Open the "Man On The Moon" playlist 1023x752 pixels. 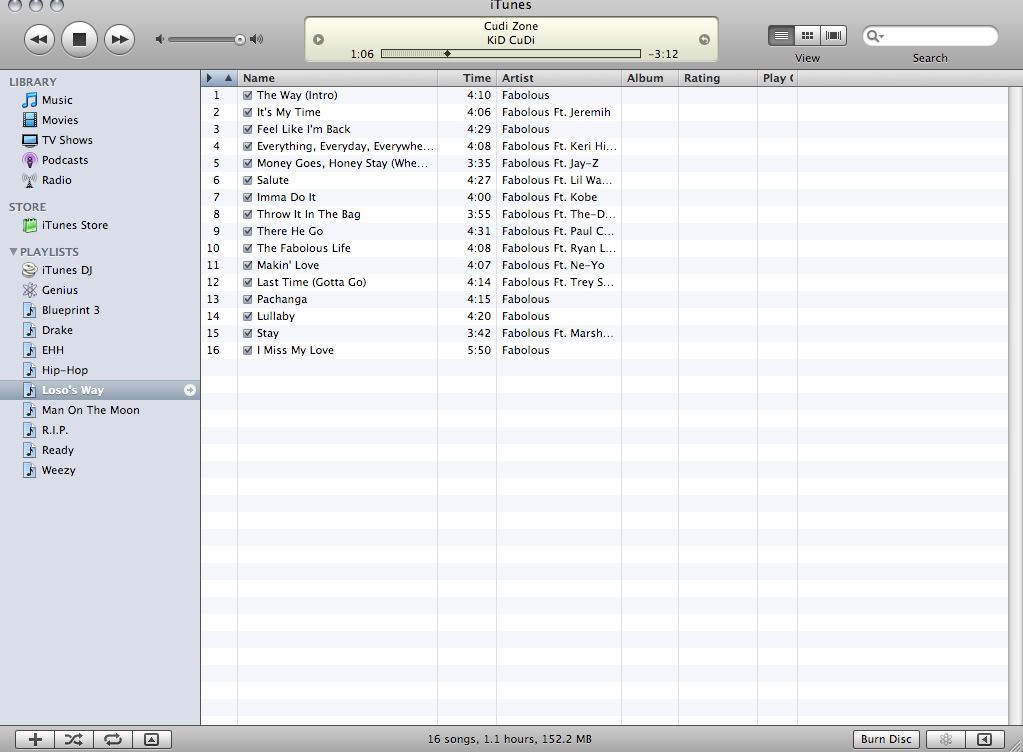(90, 410)
